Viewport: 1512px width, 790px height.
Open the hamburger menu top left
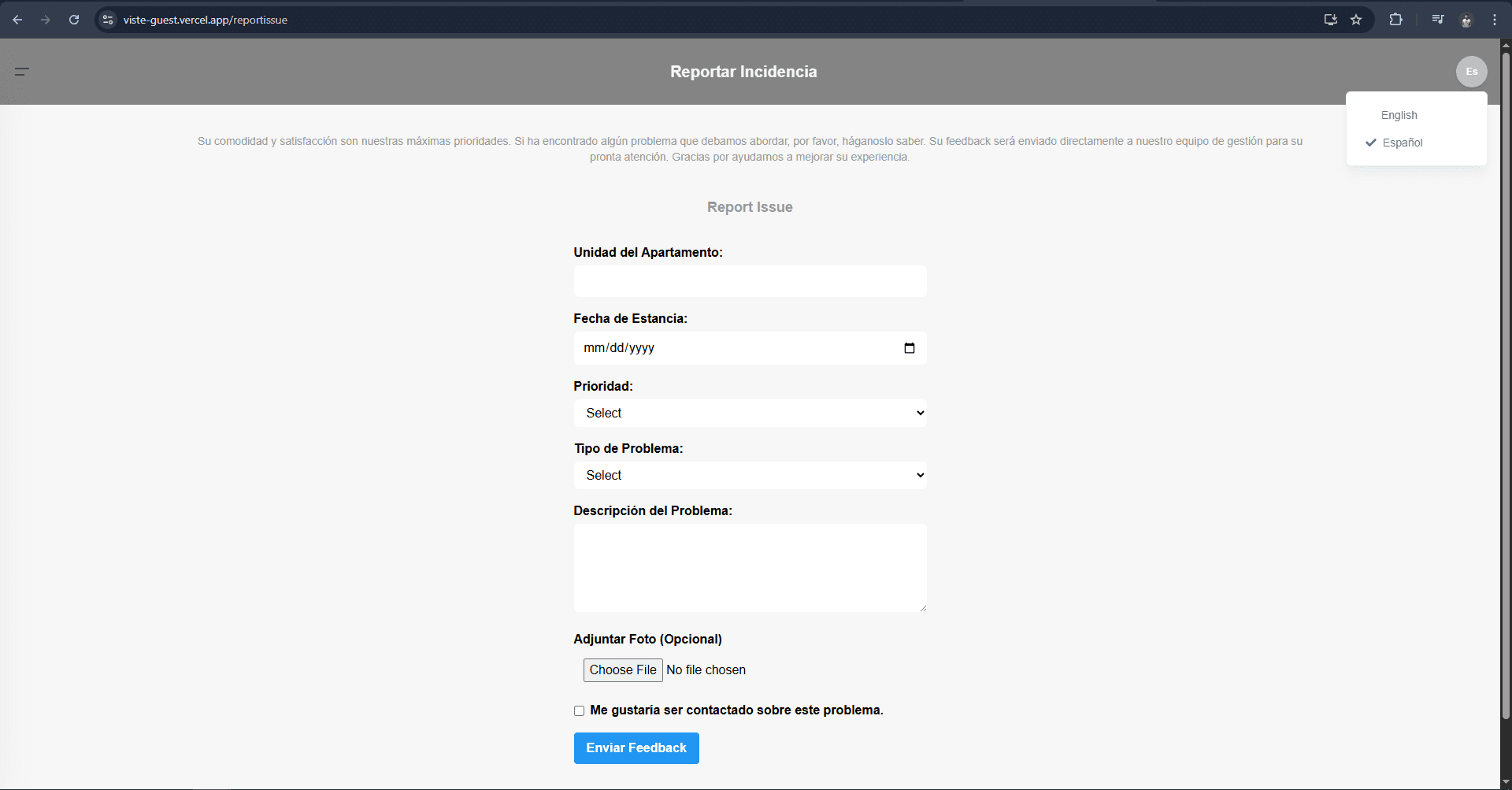(x=21, y=71)
